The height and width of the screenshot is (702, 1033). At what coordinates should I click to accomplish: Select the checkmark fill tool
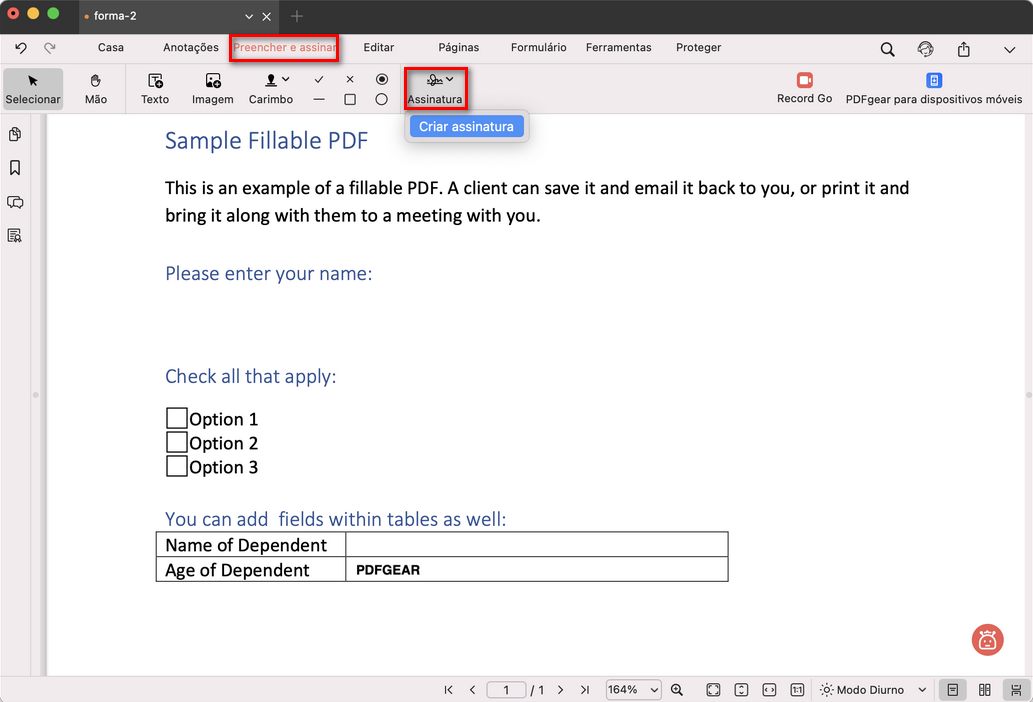[319, 79]
